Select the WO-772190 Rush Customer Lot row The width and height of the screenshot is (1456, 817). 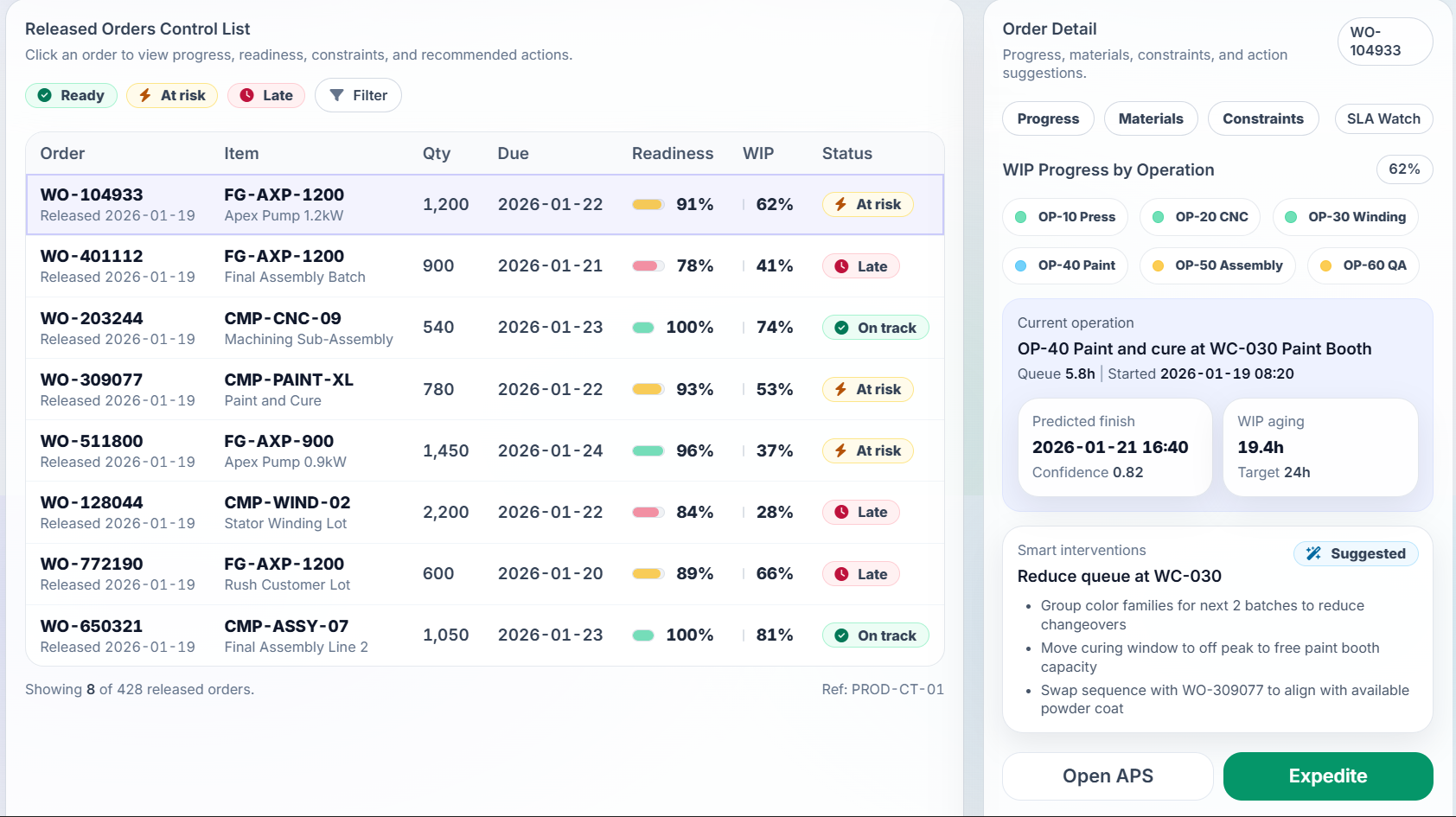(484, 574)
